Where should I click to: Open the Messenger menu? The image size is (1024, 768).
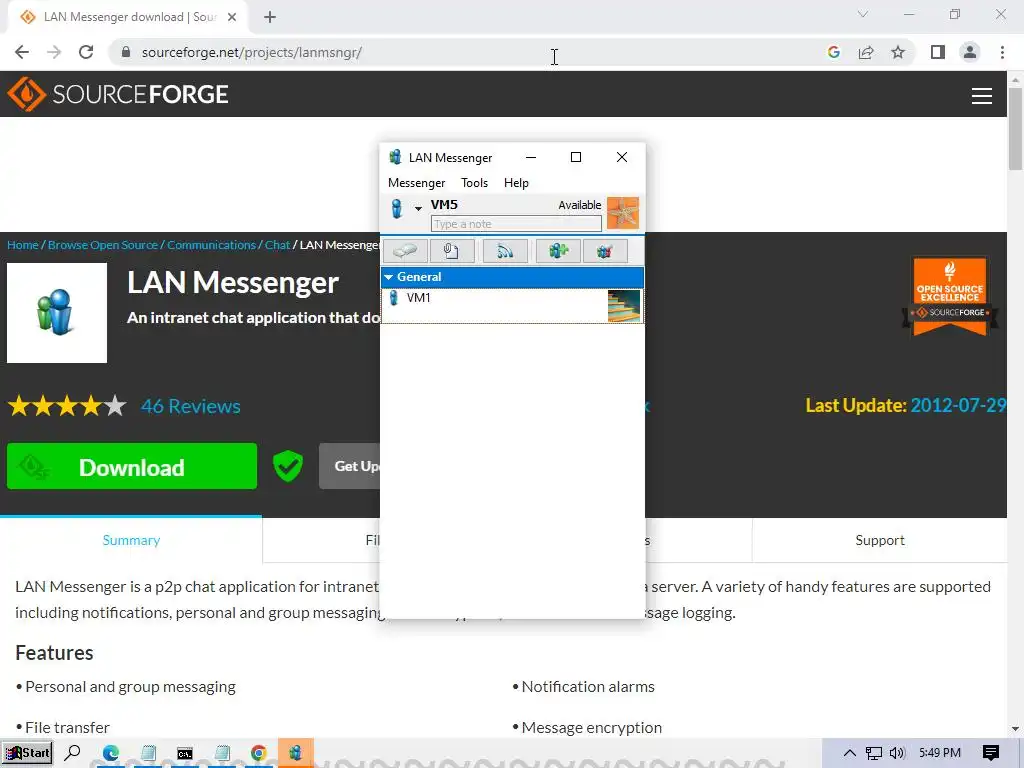click(x=417, y=183)
